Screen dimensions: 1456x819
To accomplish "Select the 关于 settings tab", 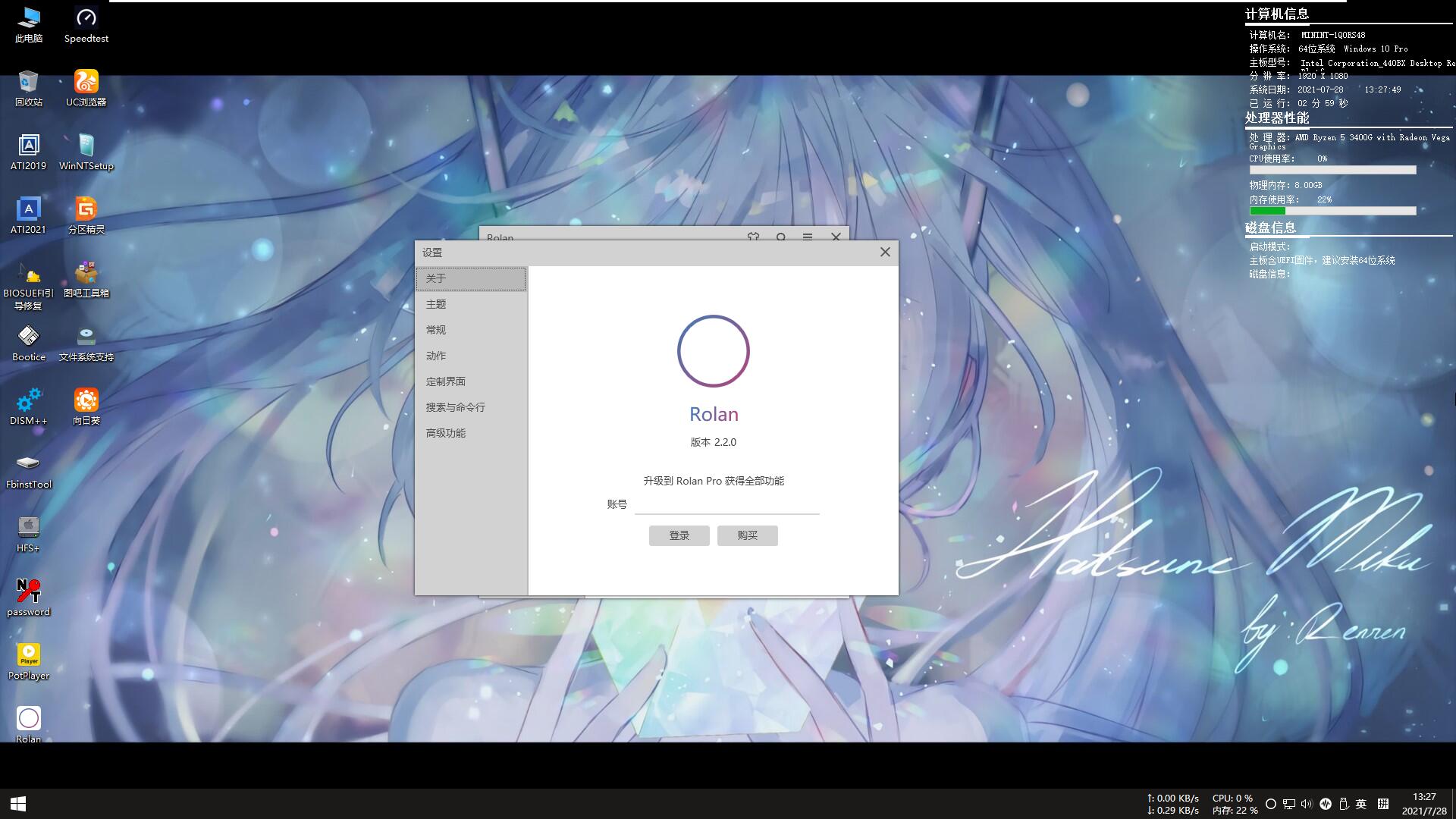I will click(471, 278).
